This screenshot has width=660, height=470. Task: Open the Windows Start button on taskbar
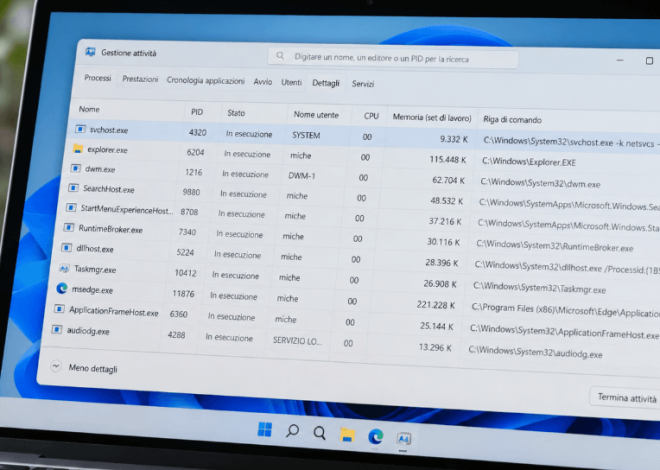265,430
